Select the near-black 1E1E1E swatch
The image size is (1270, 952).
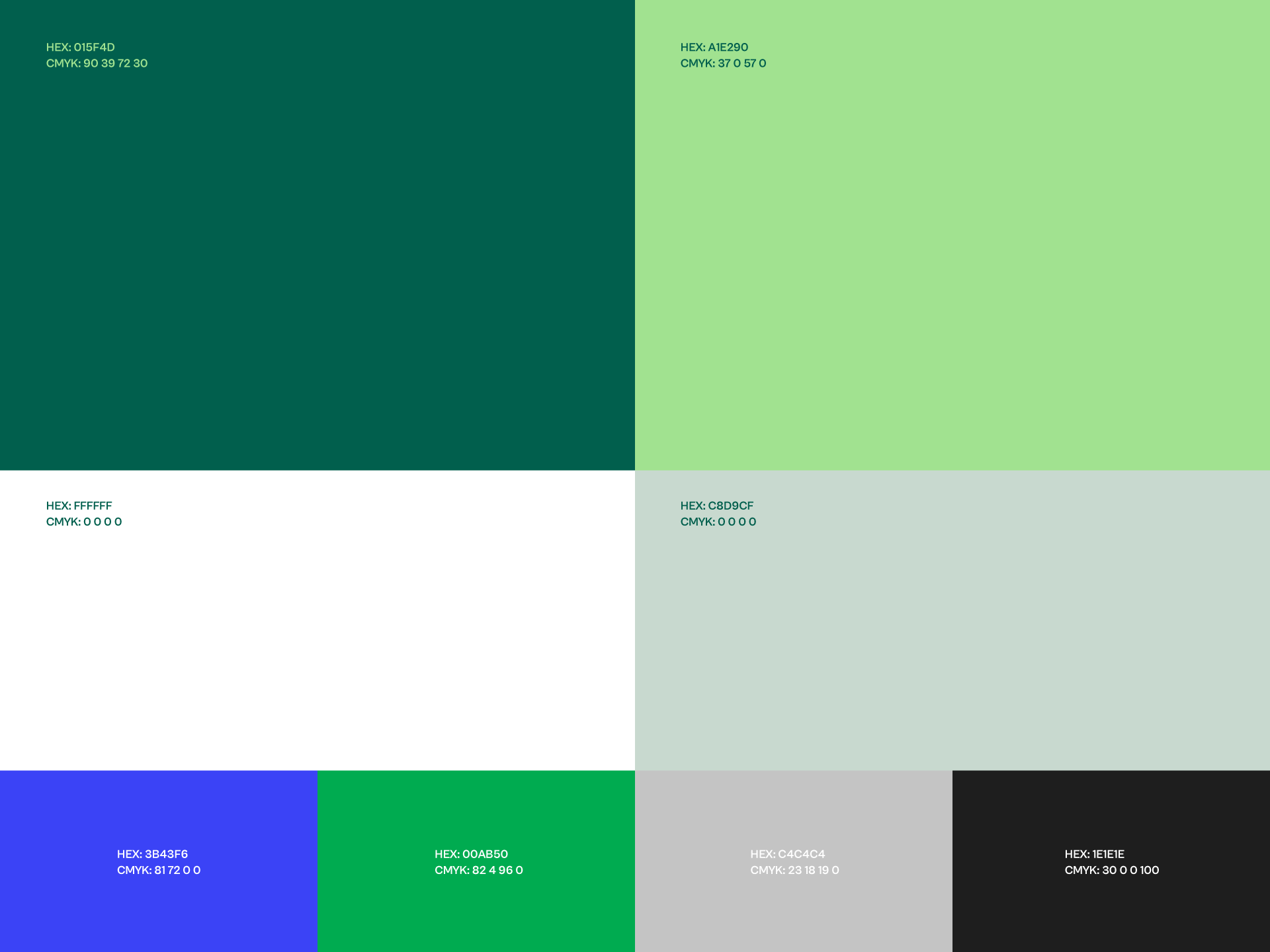[1111, 861]
